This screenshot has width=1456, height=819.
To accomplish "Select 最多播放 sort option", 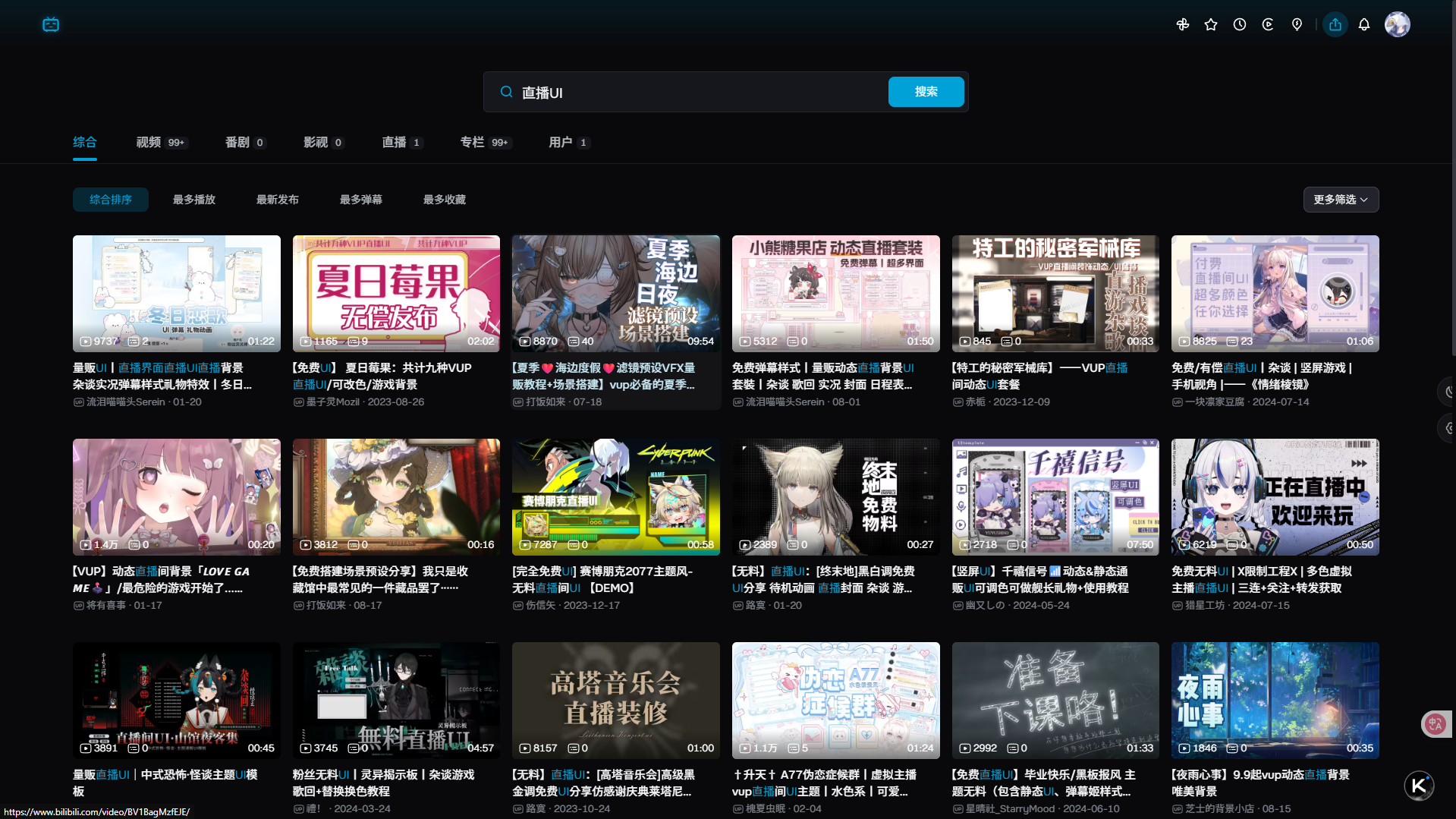I will (x=194, y=200).
